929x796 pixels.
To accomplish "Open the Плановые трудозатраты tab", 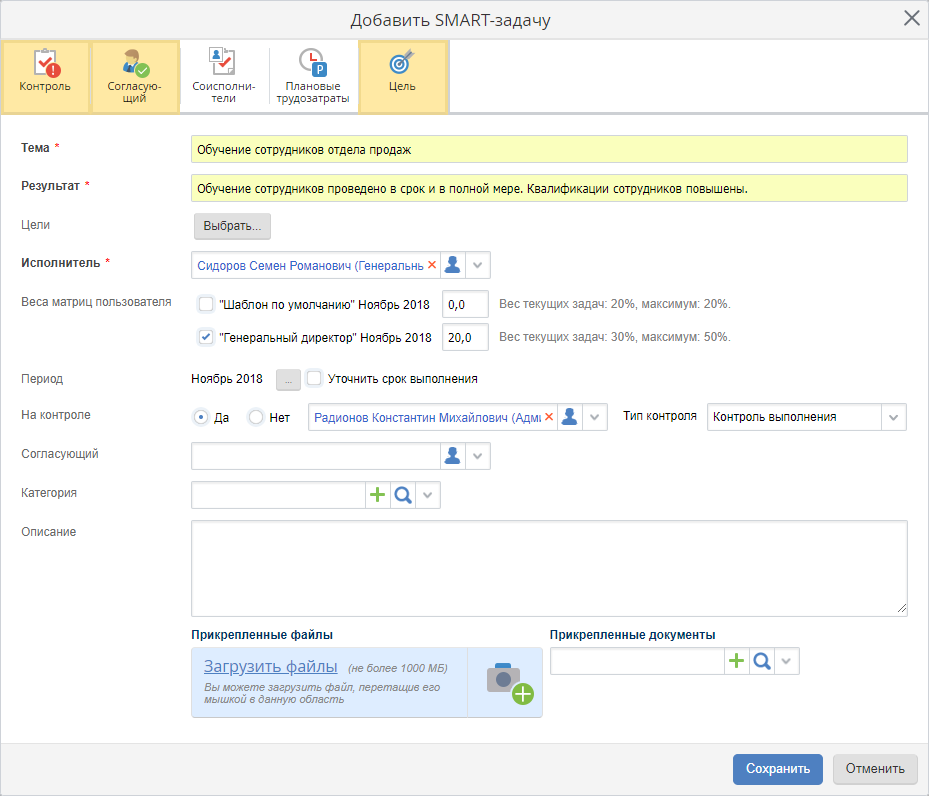I will tap(313, 77).
